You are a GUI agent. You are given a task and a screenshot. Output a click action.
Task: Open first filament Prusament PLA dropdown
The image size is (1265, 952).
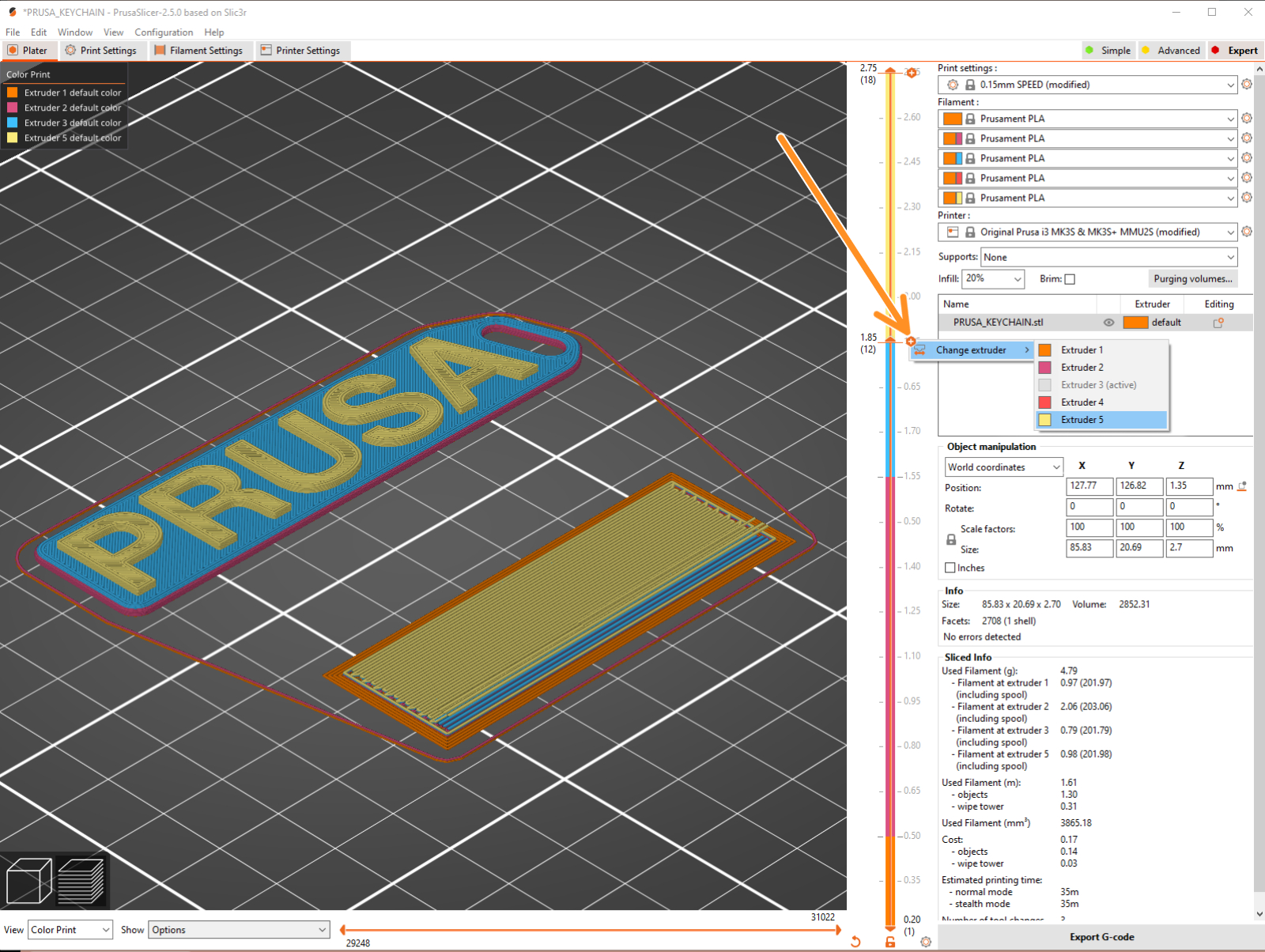pos(1088,119)
